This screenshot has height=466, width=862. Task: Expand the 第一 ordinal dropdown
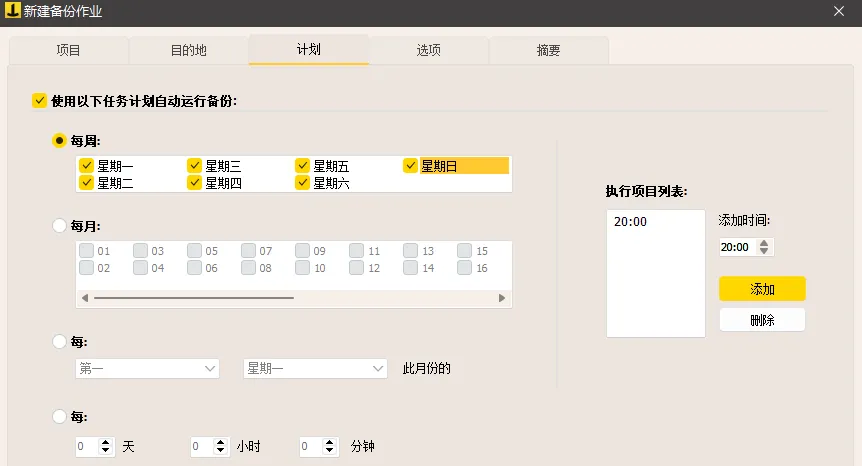click(x=147, y=368)
